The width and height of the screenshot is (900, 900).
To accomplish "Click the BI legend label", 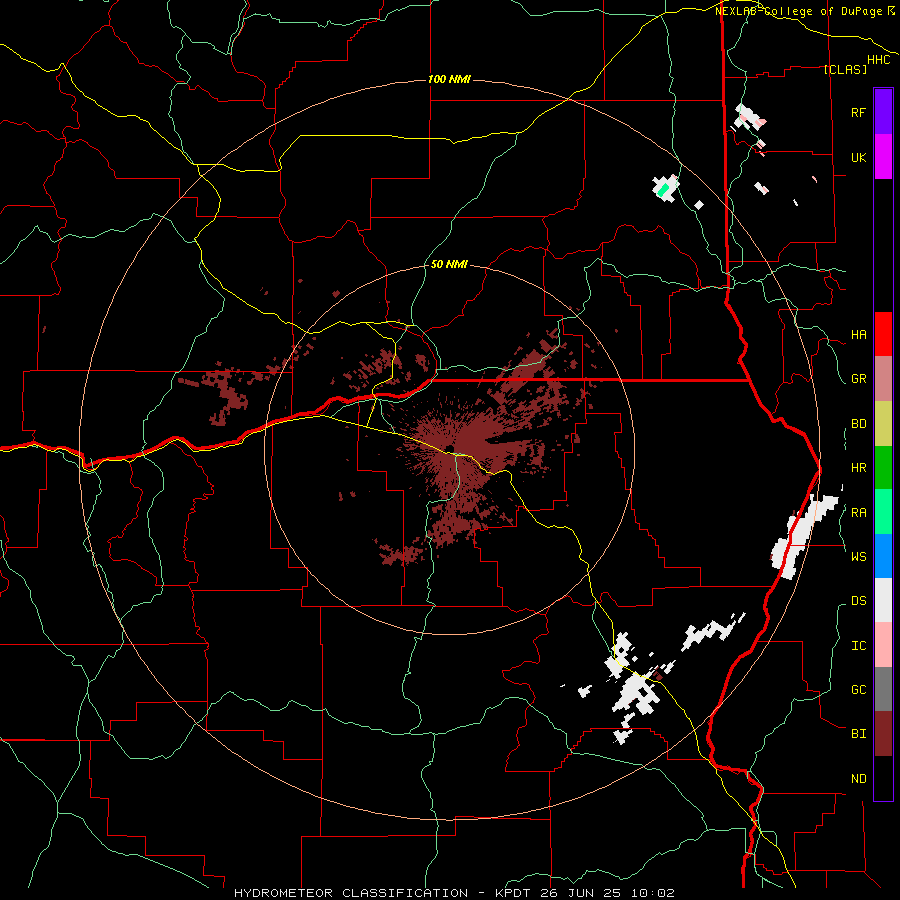I will 858,734.
